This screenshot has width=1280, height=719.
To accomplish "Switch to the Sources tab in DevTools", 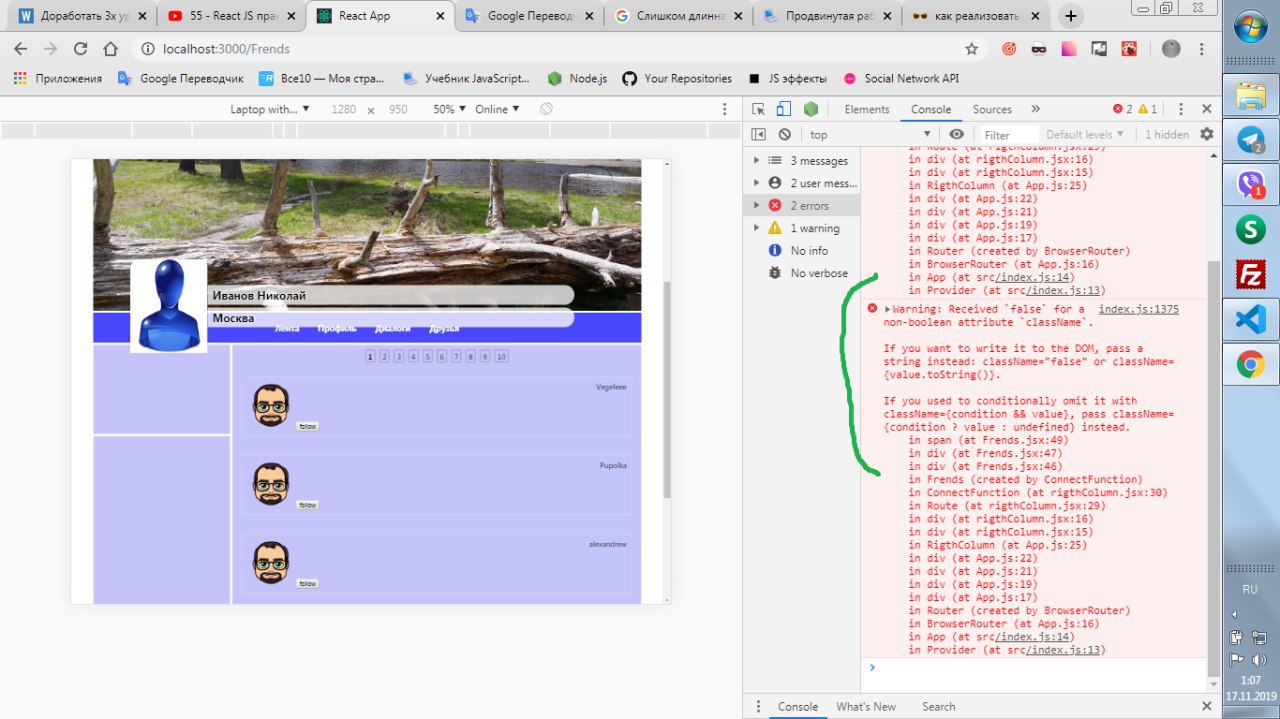I will (992, 110).
